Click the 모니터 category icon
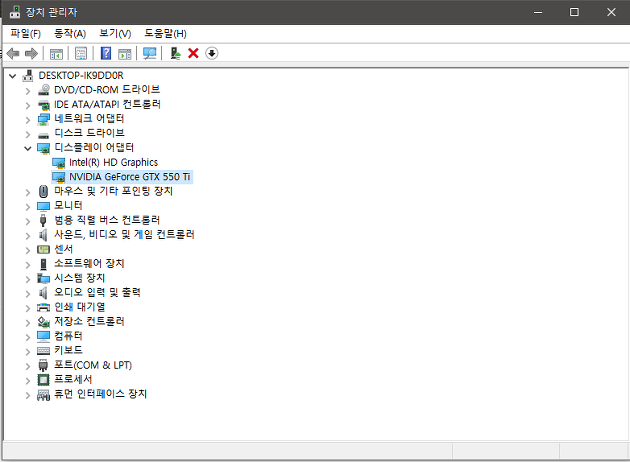Screen dimensions: 630x462 (43, 206)
